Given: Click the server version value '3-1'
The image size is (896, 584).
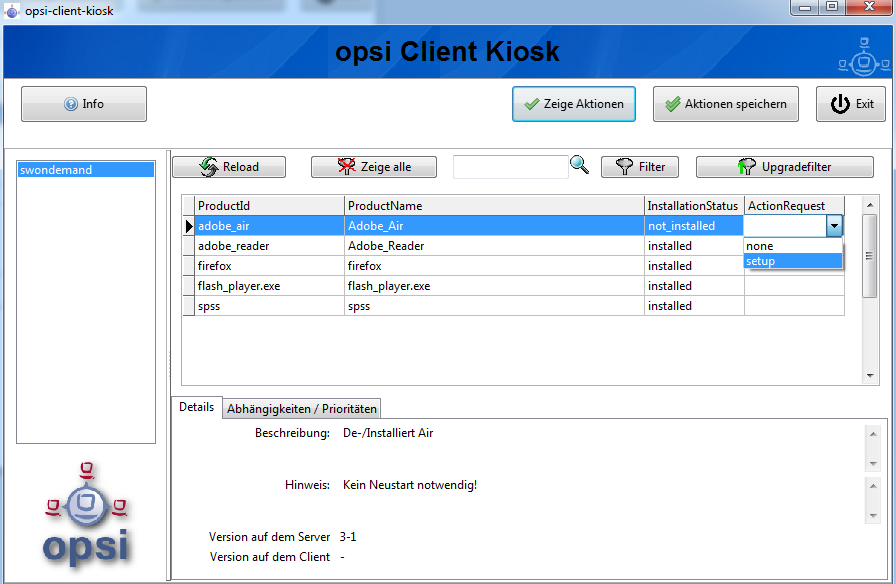Looking at the screenshot, I should pos(348,537).
